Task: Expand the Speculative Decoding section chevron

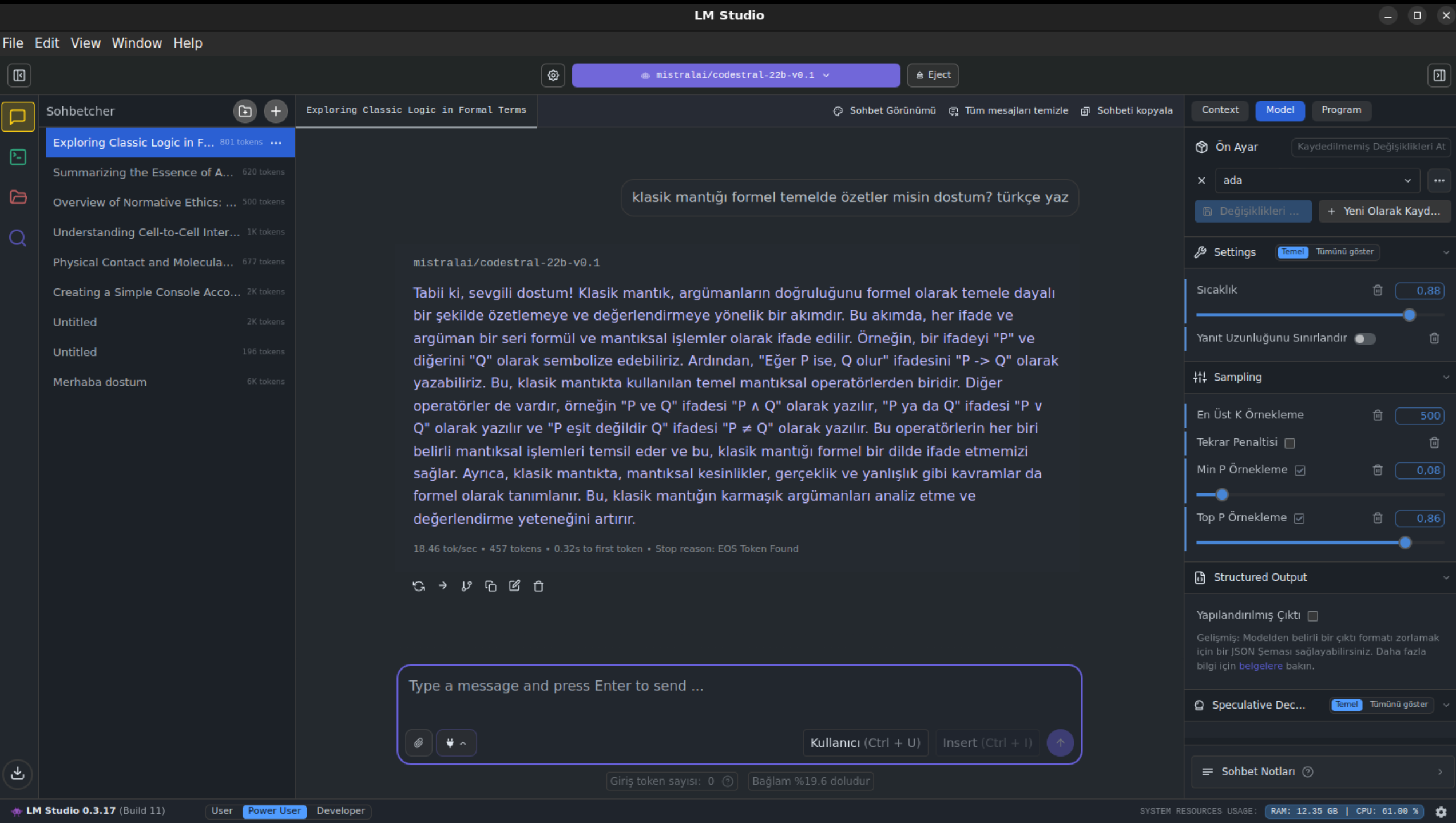Action: (1446, 705)
